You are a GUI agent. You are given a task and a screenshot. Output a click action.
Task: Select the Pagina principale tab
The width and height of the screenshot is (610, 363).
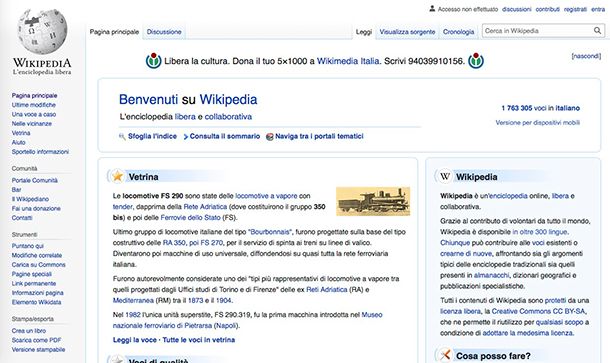114,32
